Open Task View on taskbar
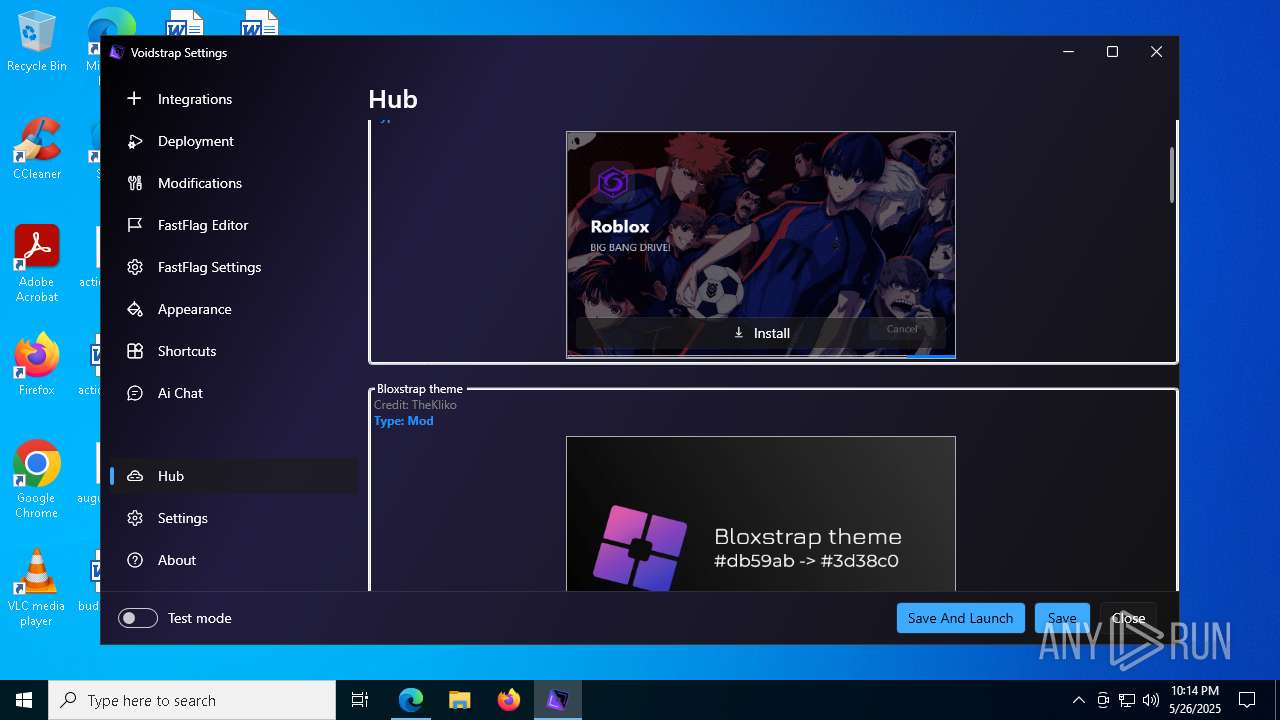The height and width of the screenshot is (720, 1280). pyautogui.click(x=360, y=700)
